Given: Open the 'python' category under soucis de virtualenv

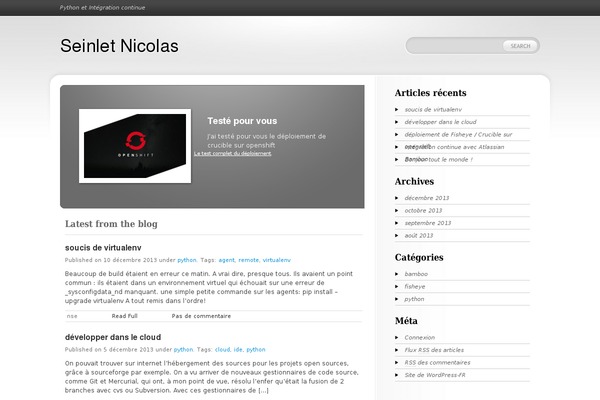Looking at the screenshot, I should click(x=187, y=260).
